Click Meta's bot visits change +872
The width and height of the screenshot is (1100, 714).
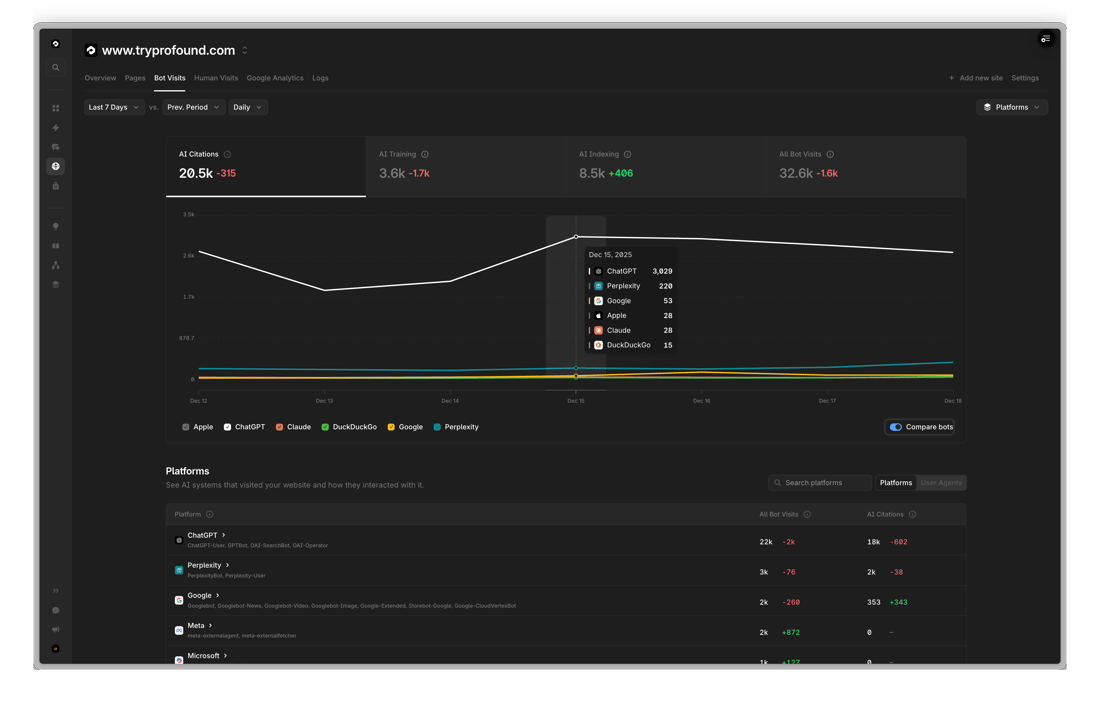[791, 632]
